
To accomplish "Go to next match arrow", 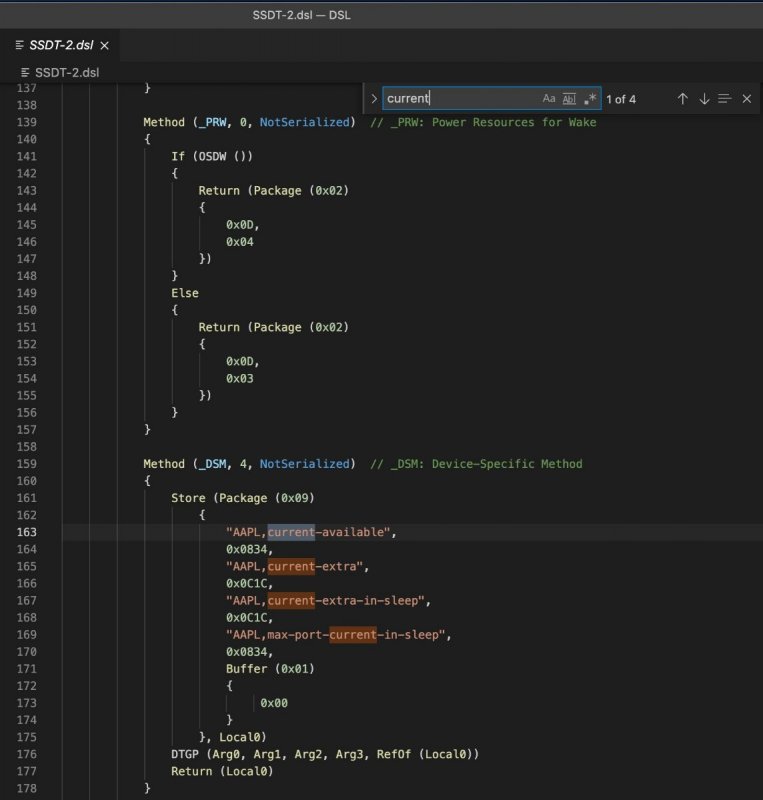I will pyautogui.click(x=704, y=99).
